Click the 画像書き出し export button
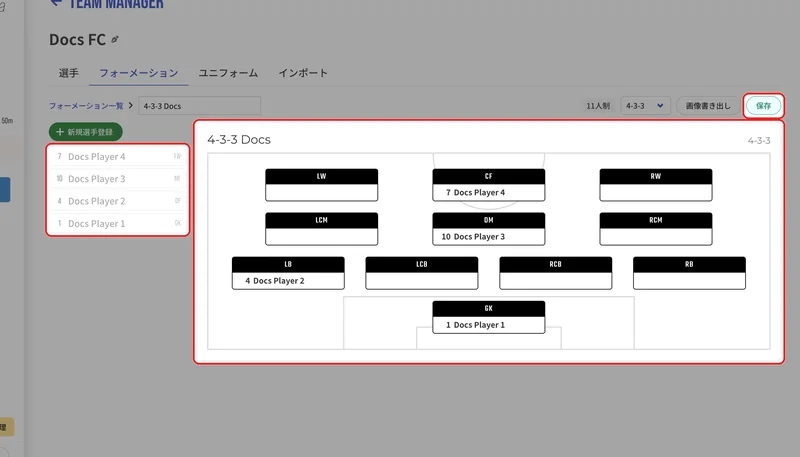Viewport: 800px width, 457px height. click(x=708, y=106)
